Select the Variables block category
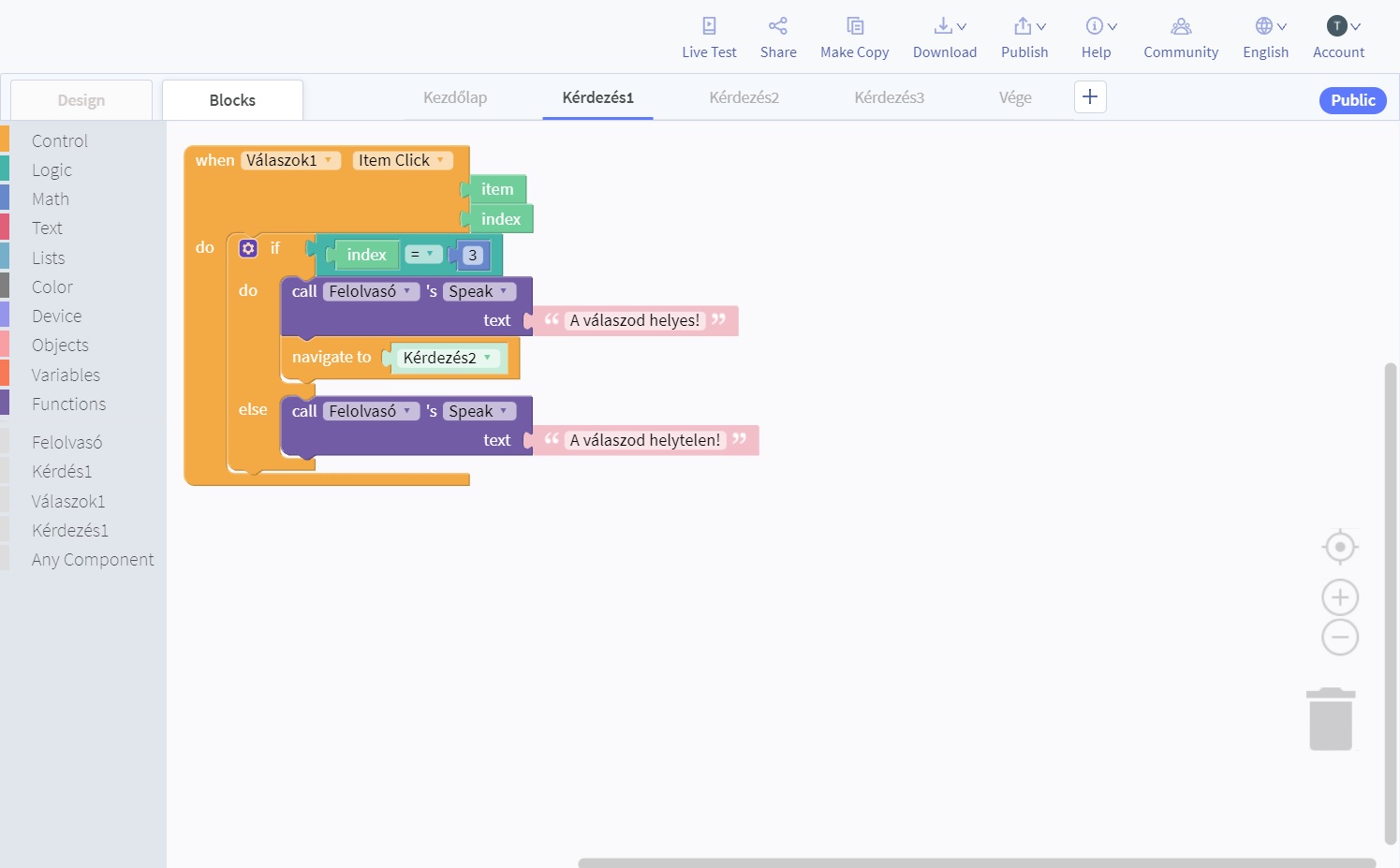This screenshot has width=1400, height=868. click(66, 375)
